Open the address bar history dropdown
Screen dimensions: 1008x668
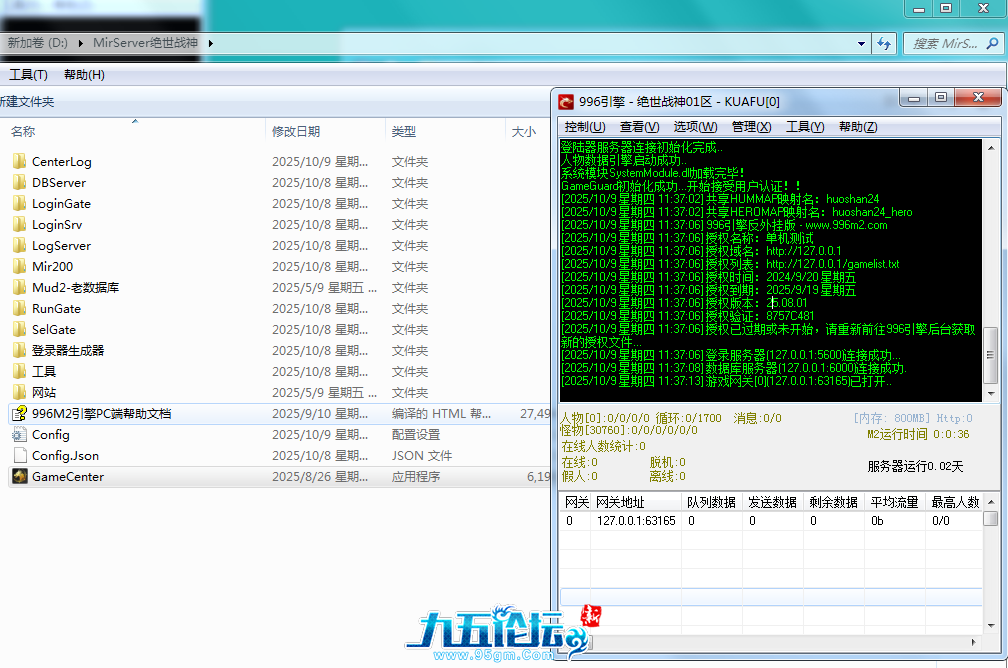861,44
